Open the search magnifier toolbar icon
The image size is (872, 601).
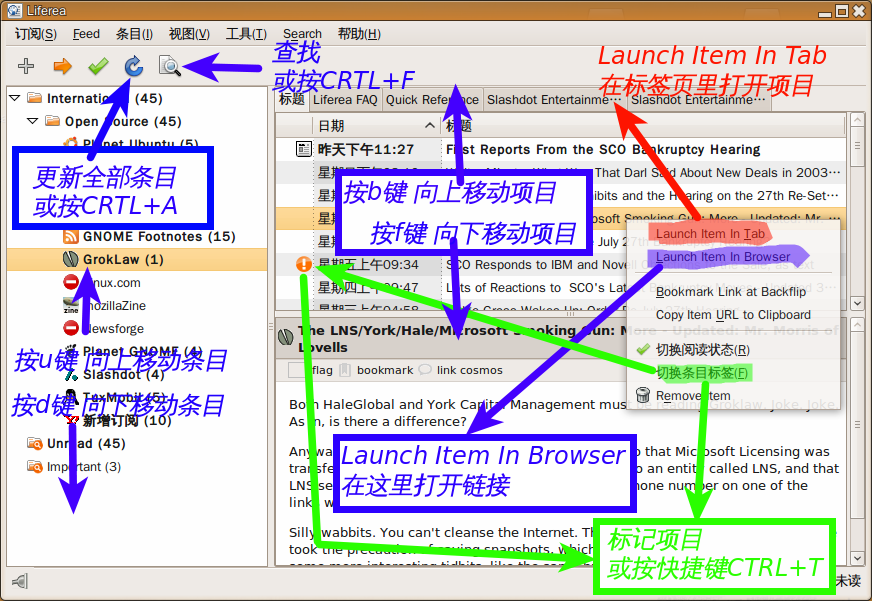point(170,66)
